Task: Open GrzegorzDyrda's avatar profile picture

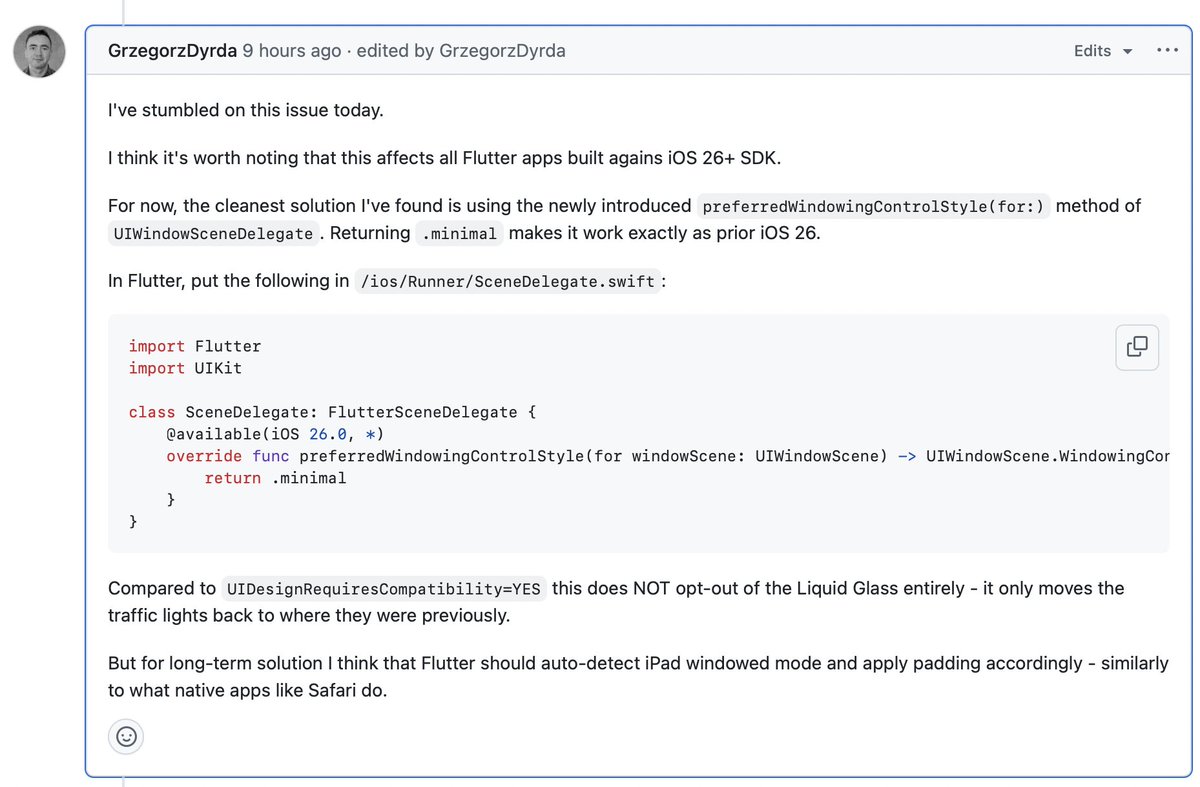Action: [x=39, y=51]
